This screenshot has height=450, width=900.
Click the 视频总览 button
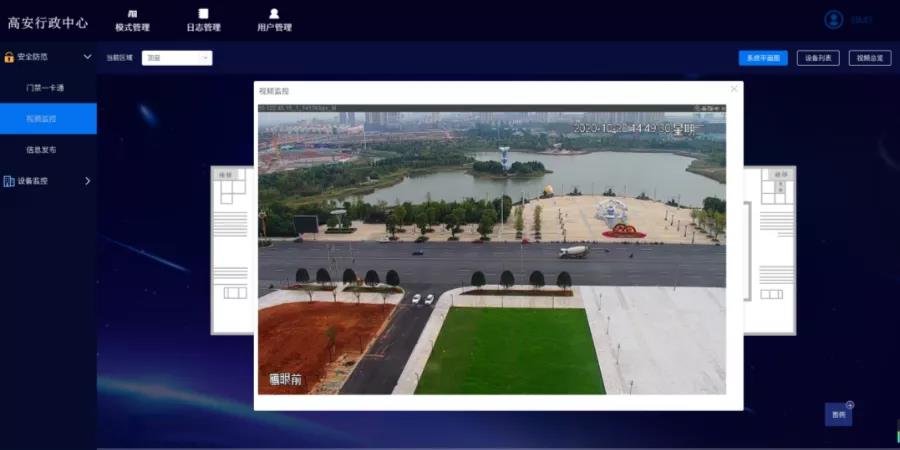pyautogui.click(x=870, y=58)
